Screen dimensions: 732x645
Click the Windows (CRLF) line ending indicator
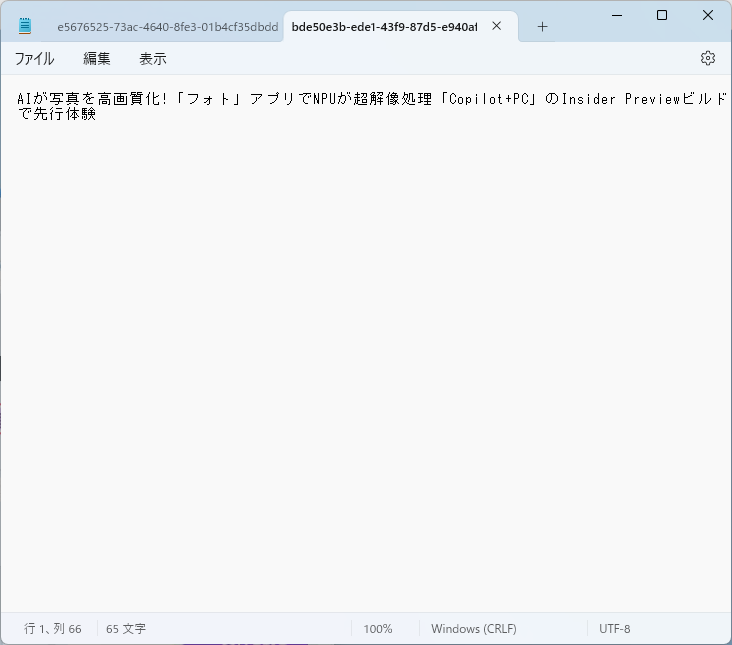[473, 629]
